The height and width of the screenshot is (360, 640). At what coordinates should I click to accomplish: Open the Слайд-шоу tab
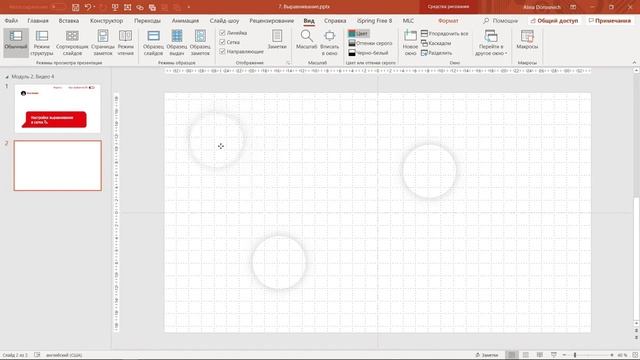click(224, 20)
